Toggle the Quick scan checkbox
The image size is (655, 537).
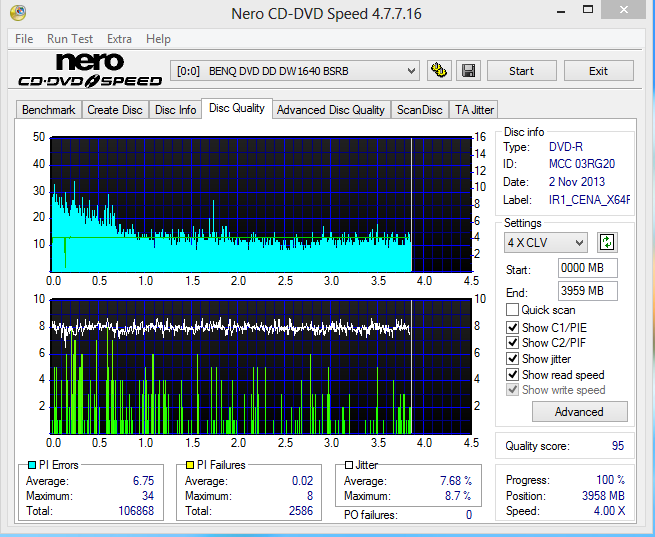(512, 310)
